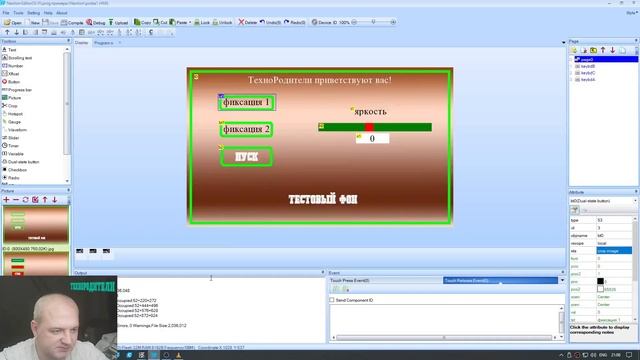
Task: Select the Button component
Action: [x=11, y=82]
